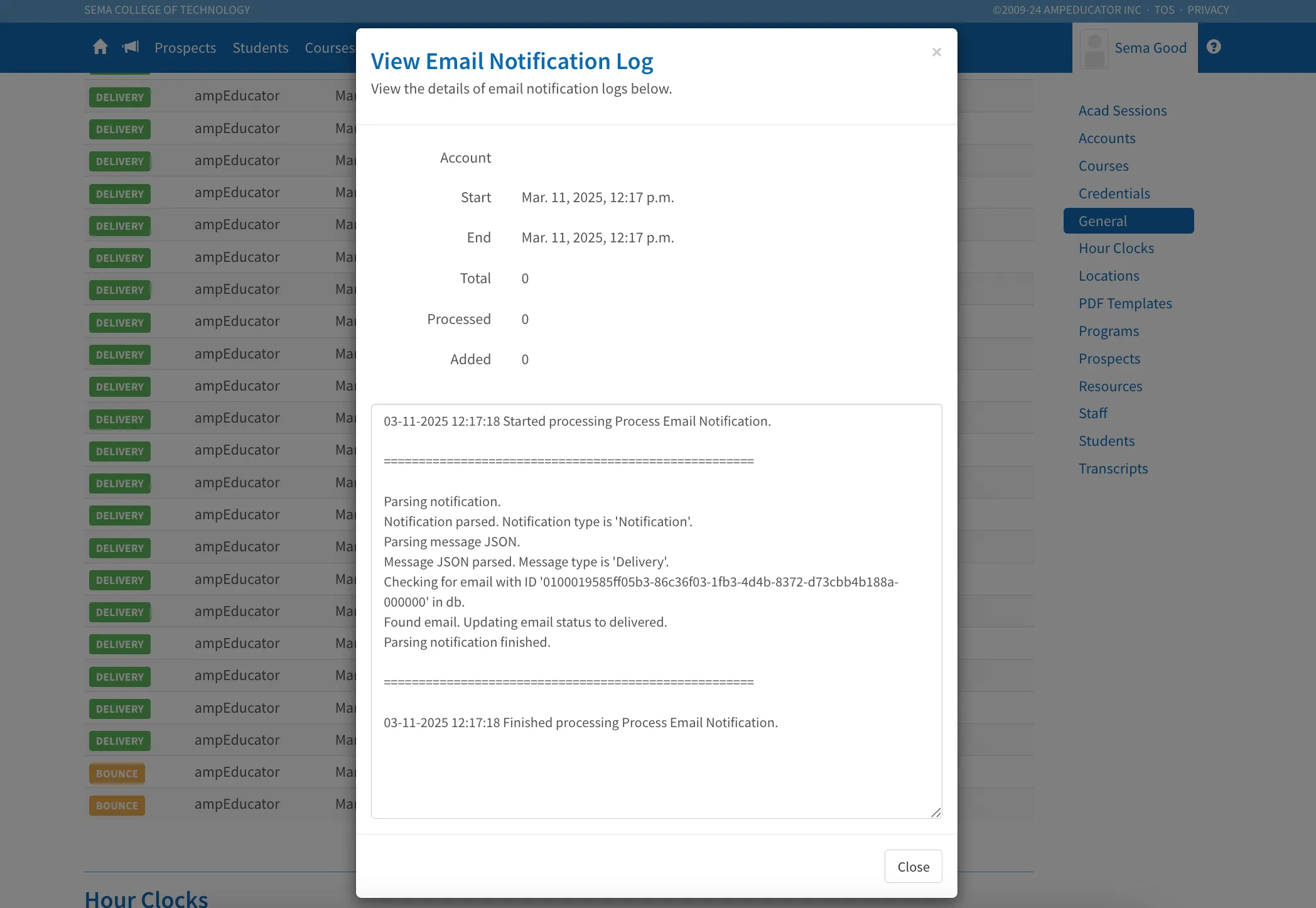Click the 'Processed' label in dialog
Screen dimensions: 1316x908
(459, 319)
